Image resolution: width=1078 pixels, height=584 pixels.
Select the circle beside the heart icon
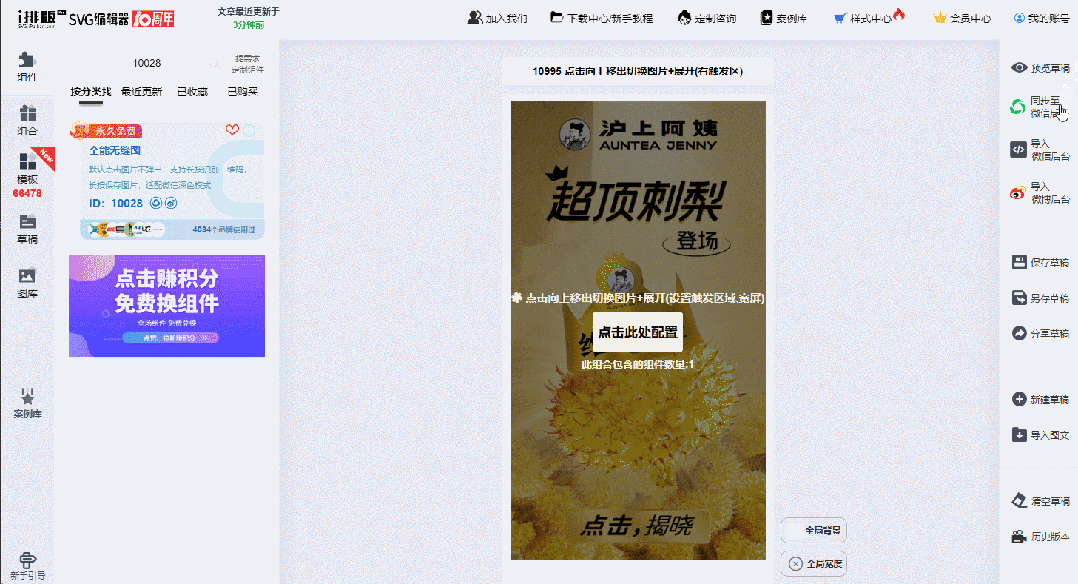pos(250,130)
